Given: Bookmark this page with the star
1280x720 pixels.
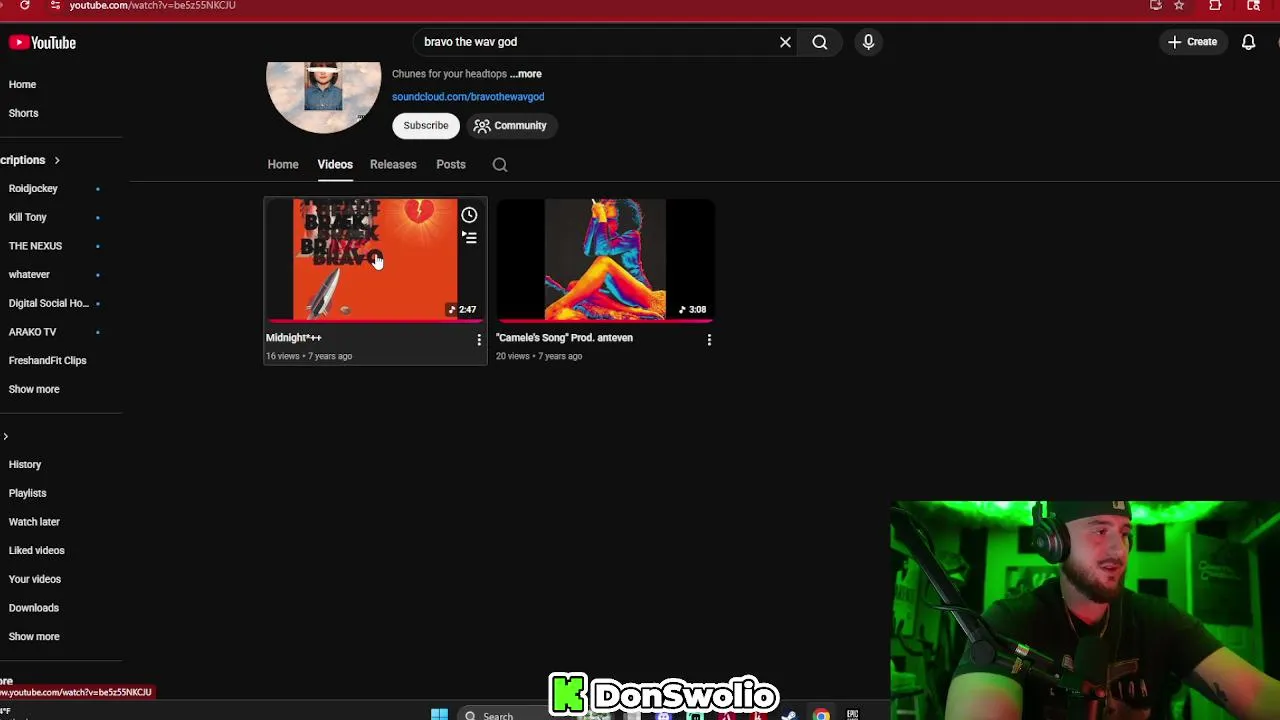Looking at the screenshot, I should pos(1179,5).
